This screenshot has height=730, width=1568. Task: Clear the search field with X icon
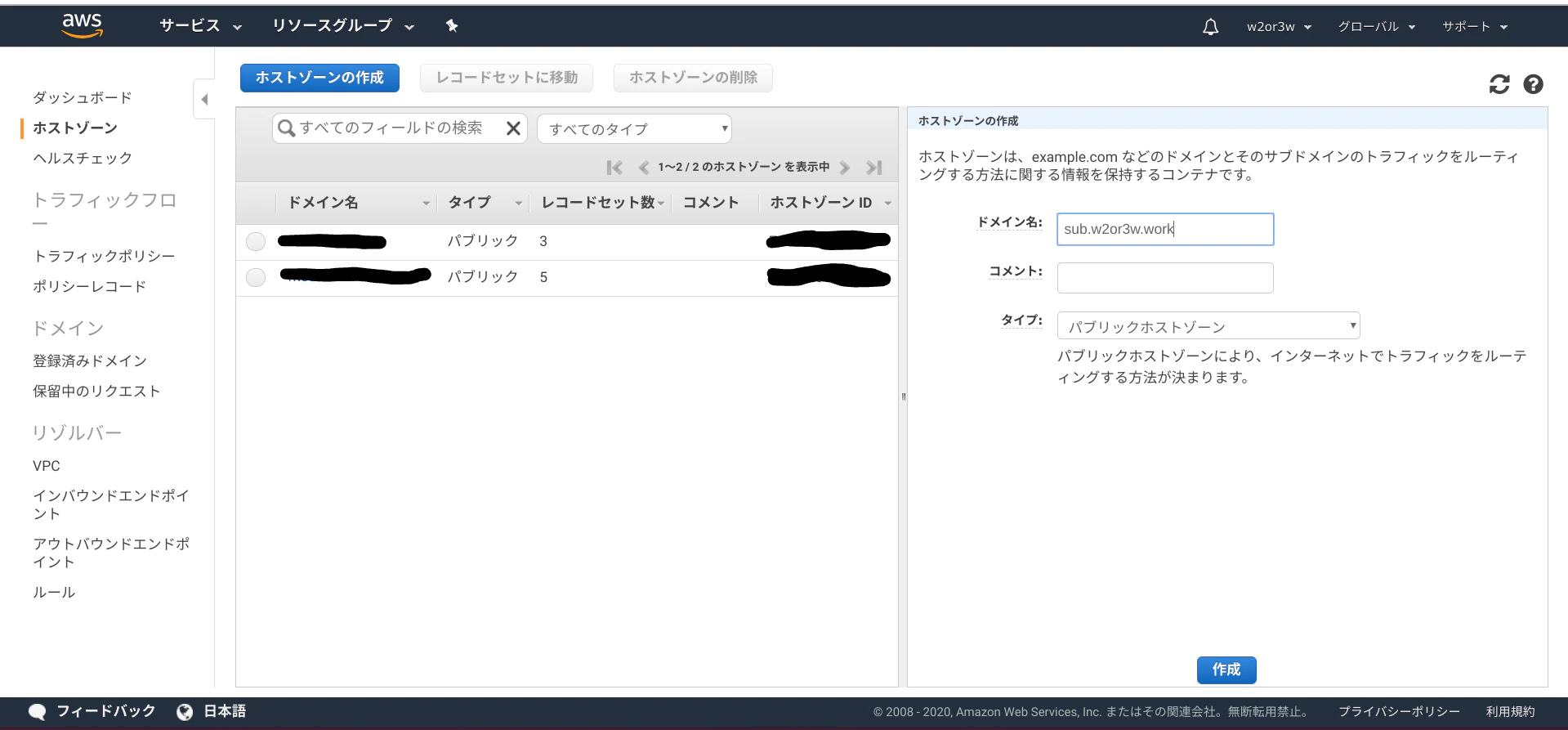pos(513,128)
